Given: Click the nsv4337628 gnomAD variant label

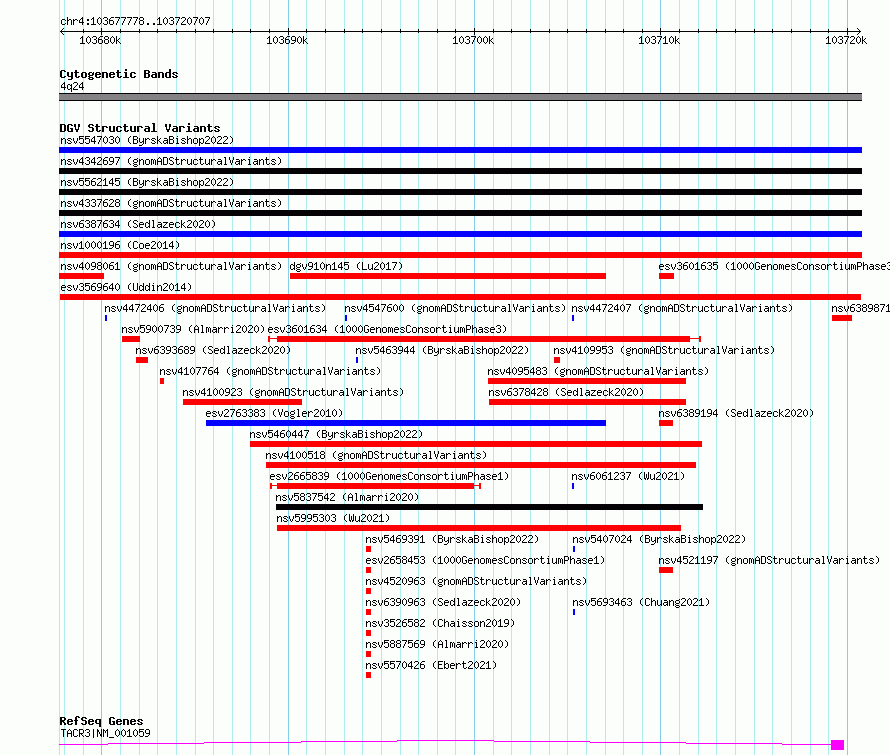Looking at the screenshot, I should (171, 203).
